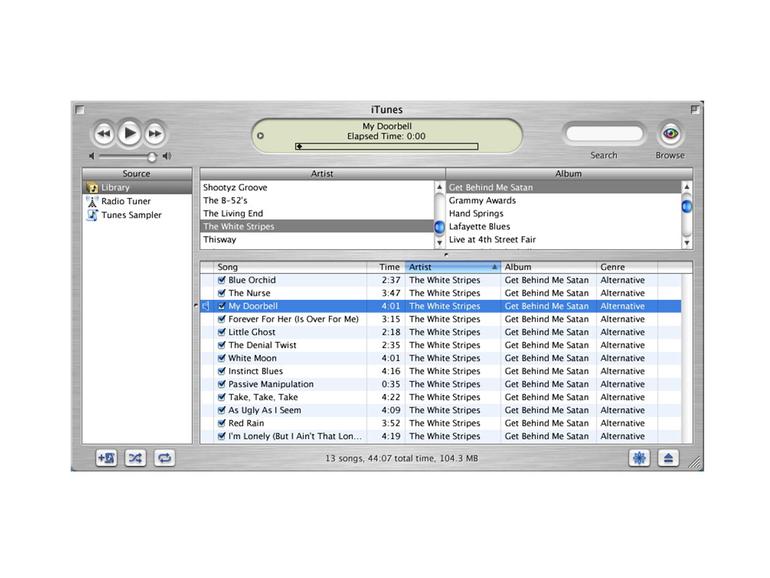Viewport: 770px width, 578px height.
Task: Select Get Behind Me Satan in Album browser
Action: [564, 188]
